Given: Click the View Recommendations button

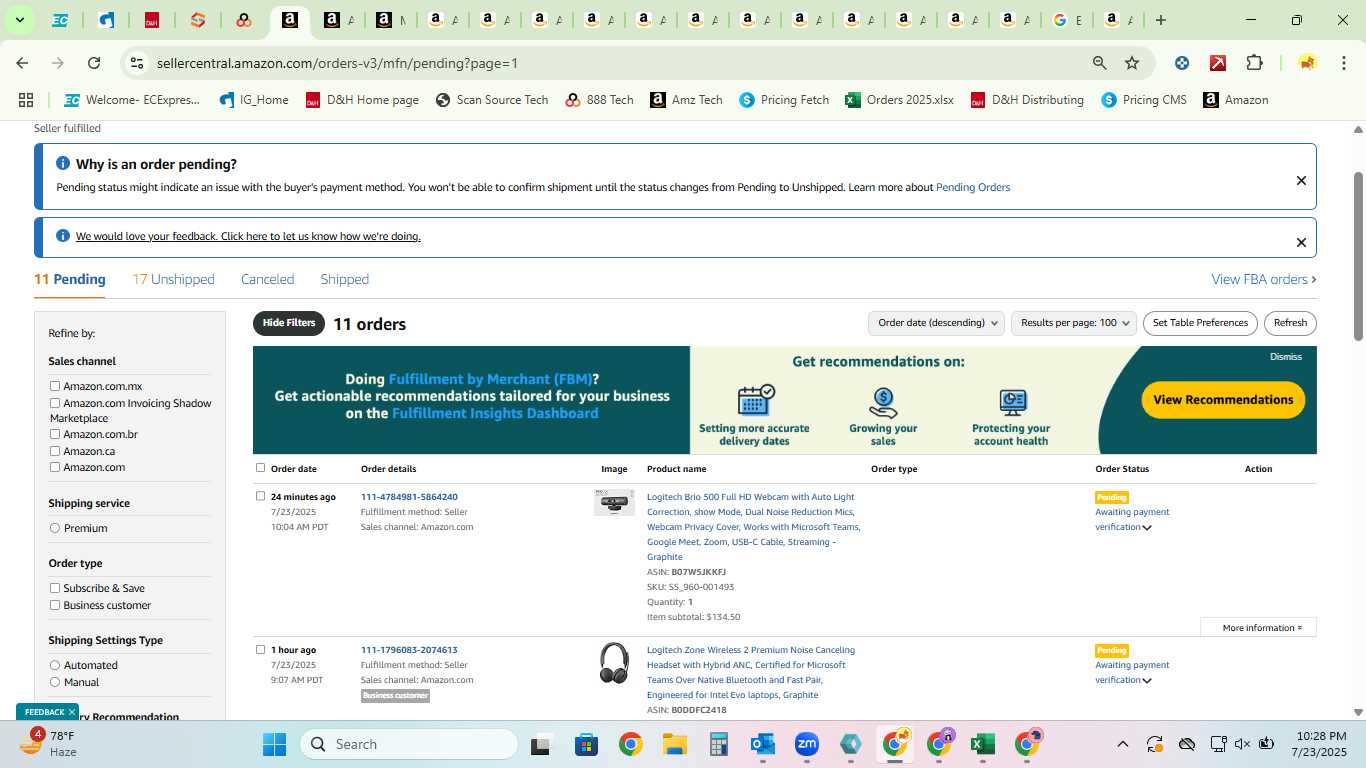Looking at the screenshot, I should coord(1223,400).
